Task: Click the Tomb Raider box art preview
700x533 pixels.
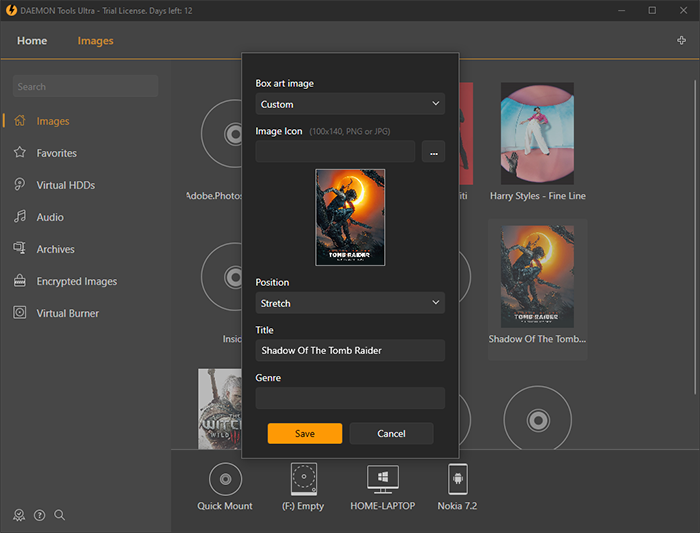Action: pyautogui.click(x=350, y=217)
